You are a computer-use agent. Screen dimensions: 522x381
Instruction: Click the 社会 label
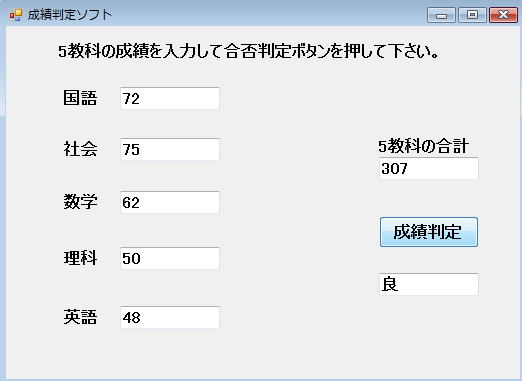80,149
